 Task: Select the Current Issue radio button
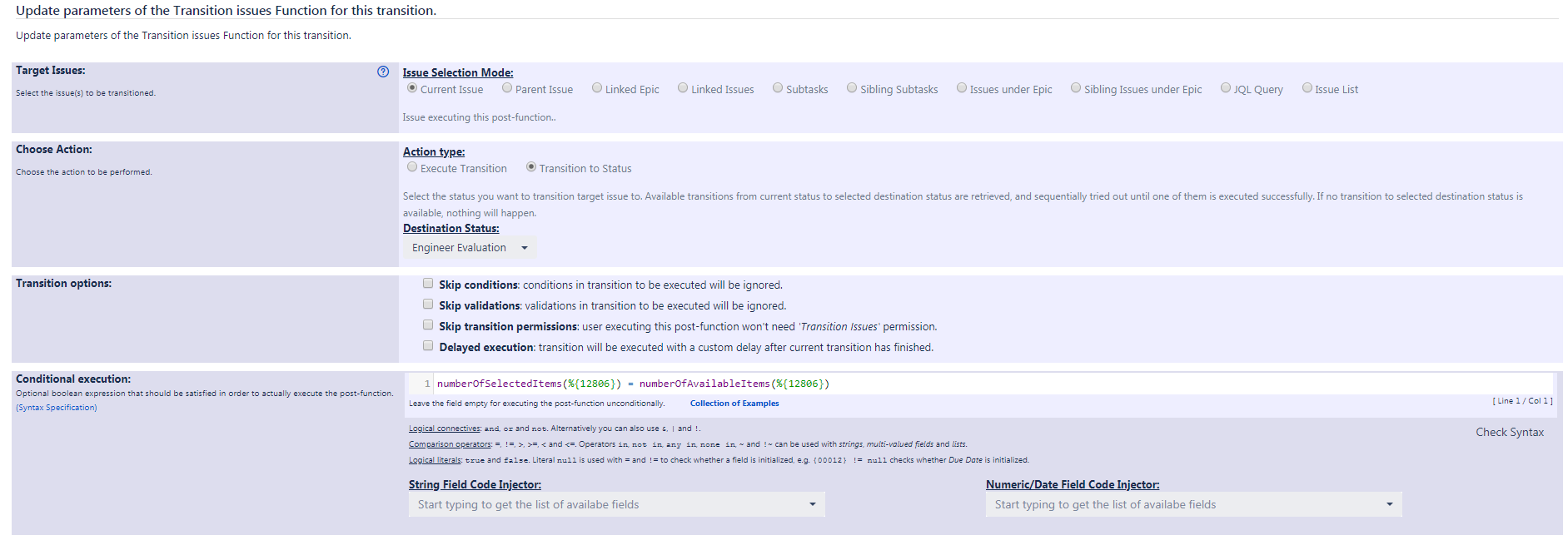tap(412, 88)
